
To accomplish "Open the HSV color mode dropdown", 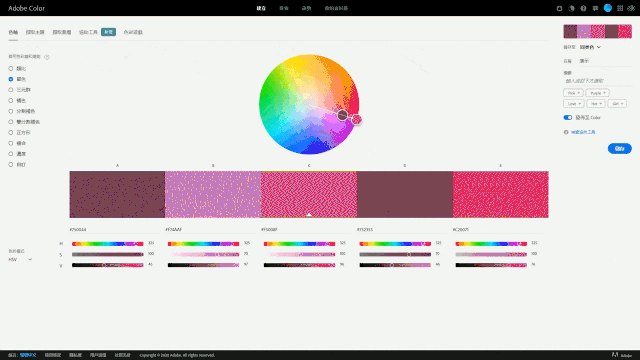I will point(20,260).
